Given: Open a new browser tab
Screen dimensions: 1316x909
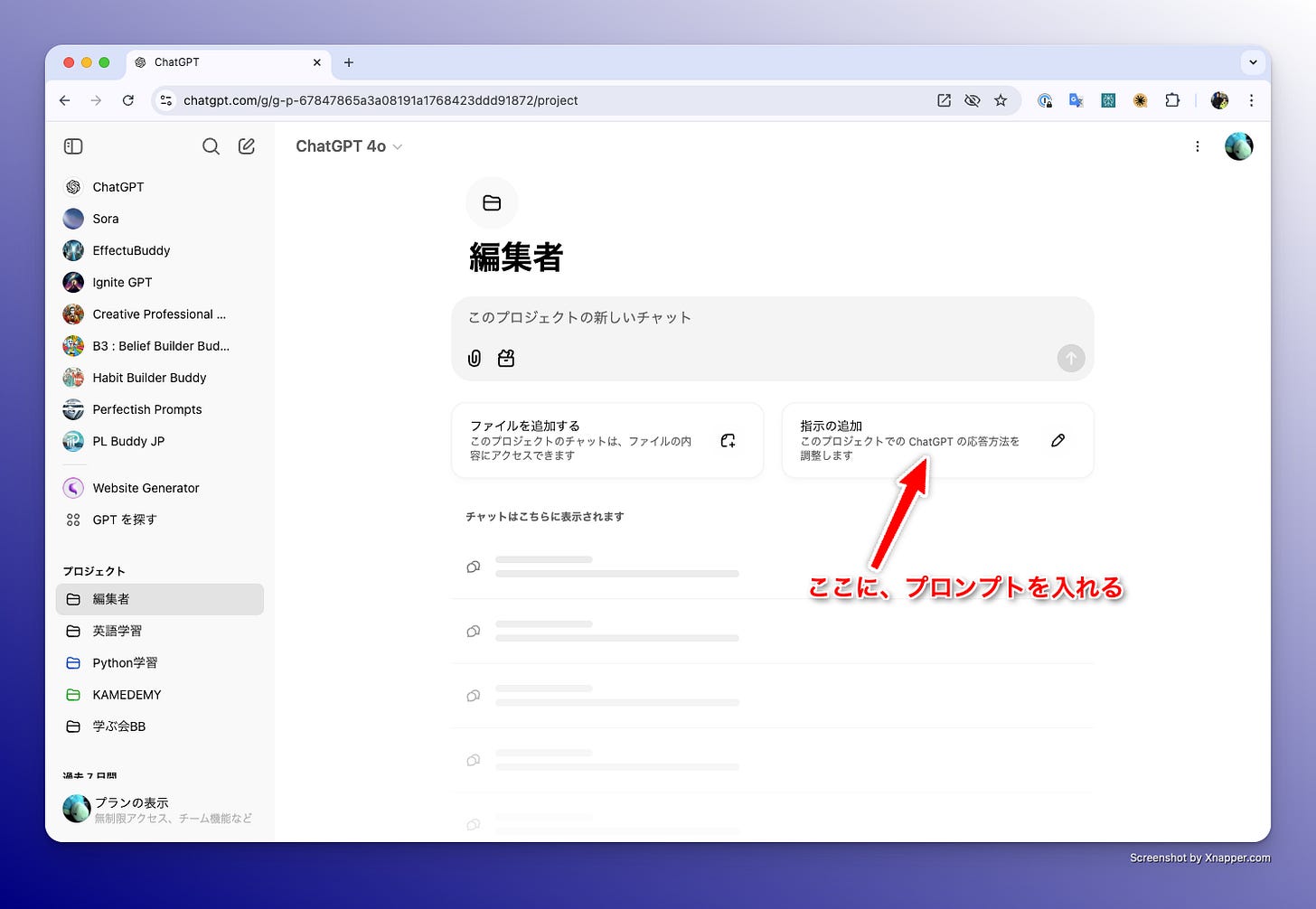Looking at the screenshot, I should coord(349,62).
